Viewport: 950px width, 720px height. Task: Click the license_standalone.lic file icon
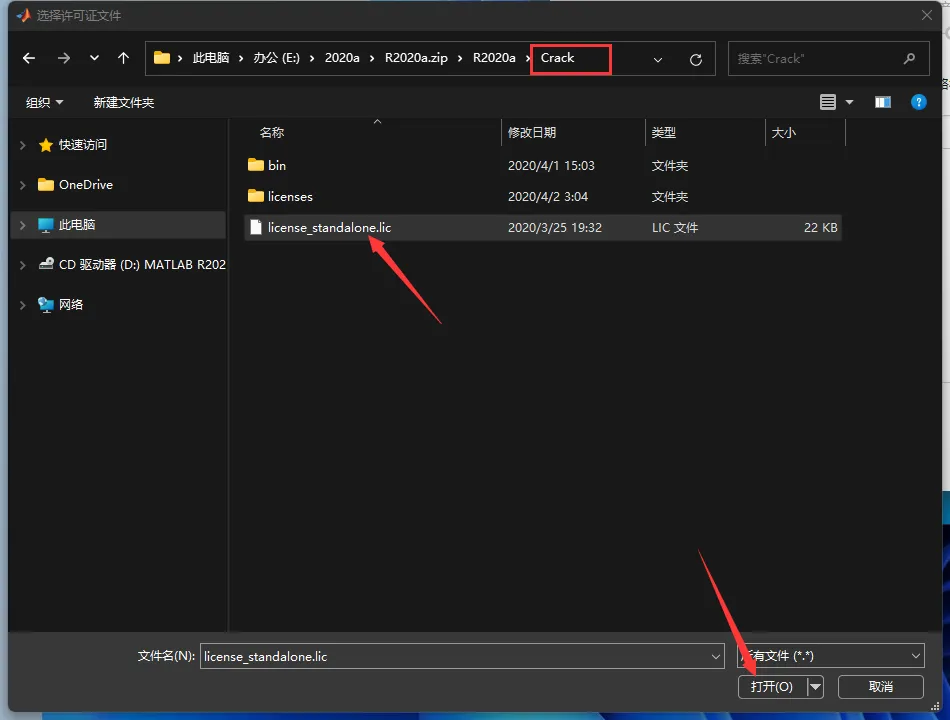[x=256, y=227]
